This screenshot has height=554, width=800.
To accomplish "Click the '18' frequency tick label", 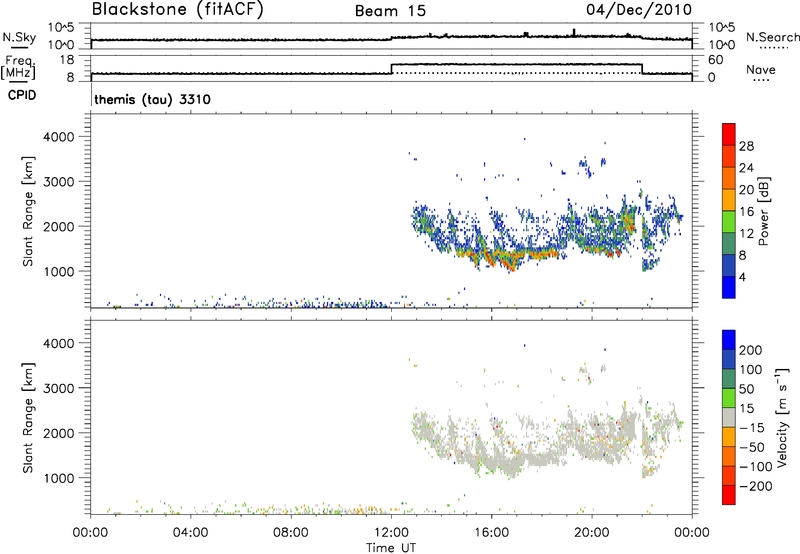I will pos(67,60).
